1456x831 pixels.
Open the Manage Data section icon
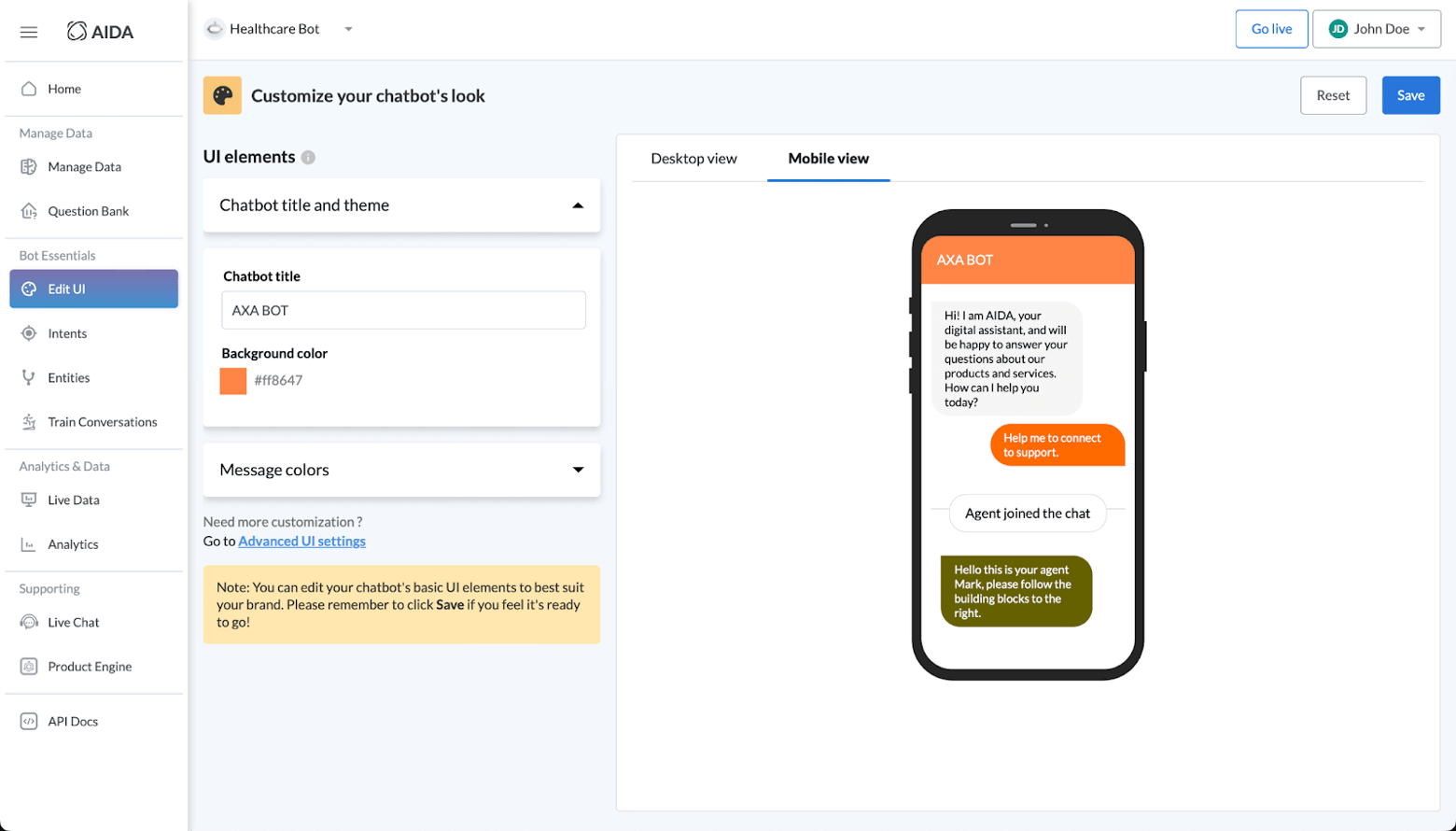tap(29, 166)
